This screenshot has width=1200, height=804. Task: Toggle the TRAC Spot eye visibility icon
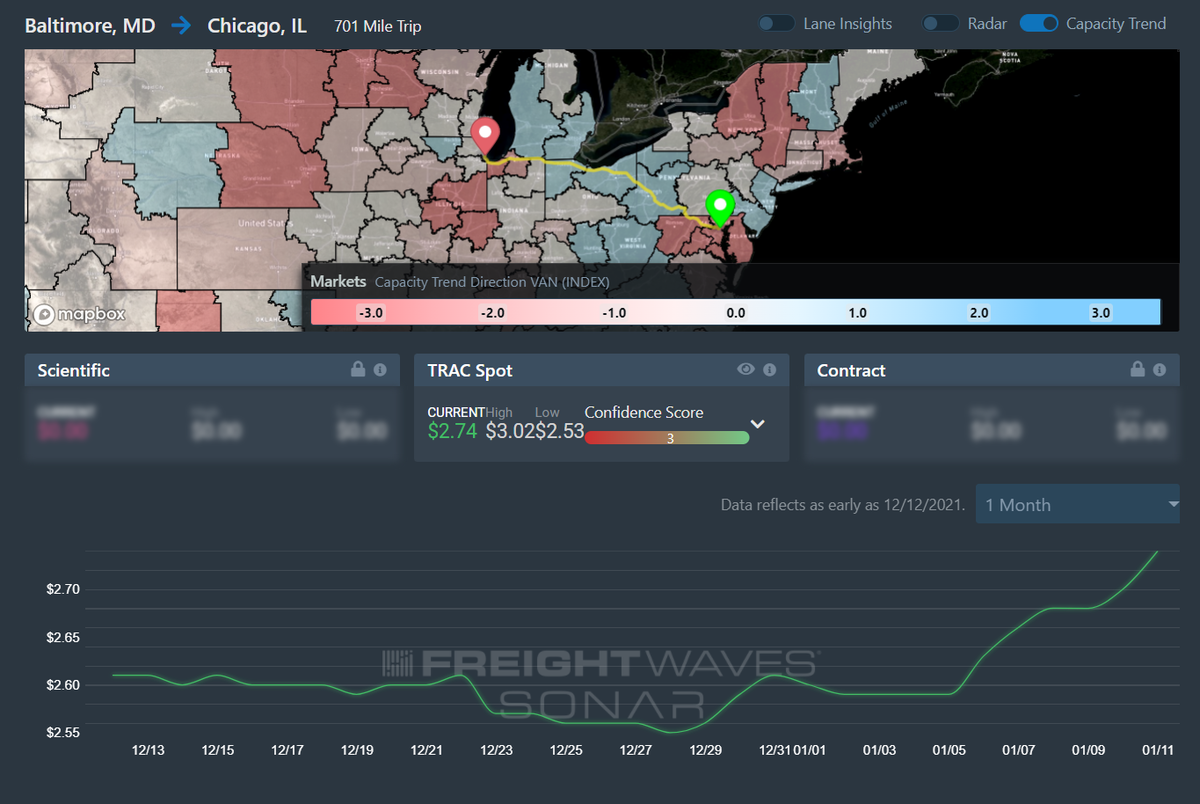click(746, 369)
